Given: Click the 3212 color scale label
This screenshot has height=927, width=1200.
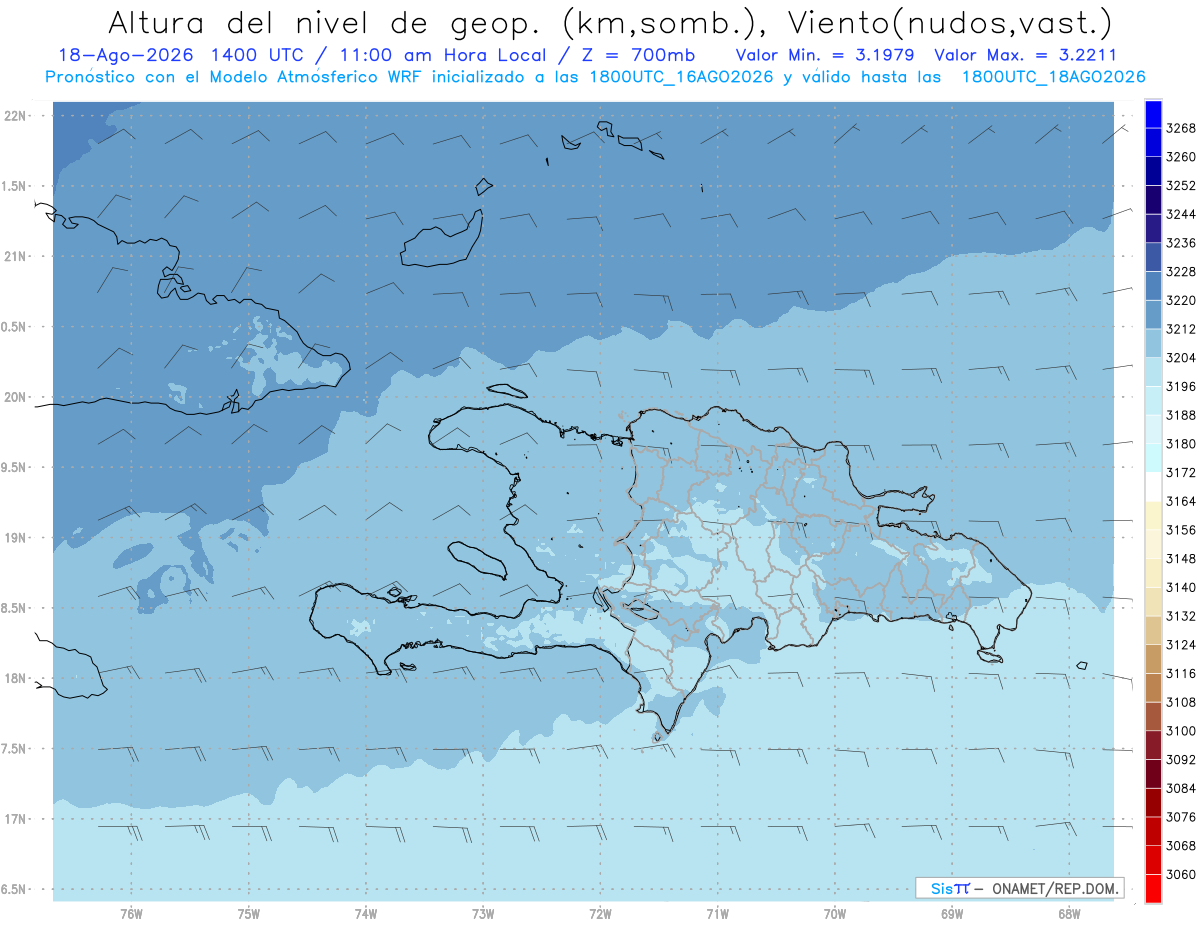Looking at the screenshot, I should tap(1181, 329).
